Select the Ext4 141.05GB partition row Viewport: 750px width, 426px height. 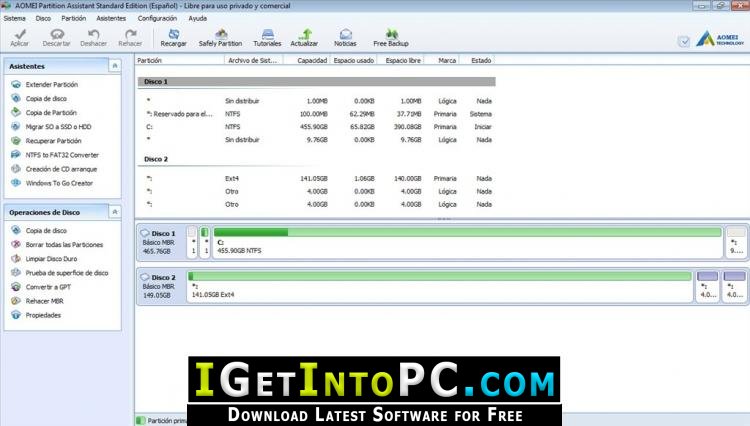click(316, 178)
